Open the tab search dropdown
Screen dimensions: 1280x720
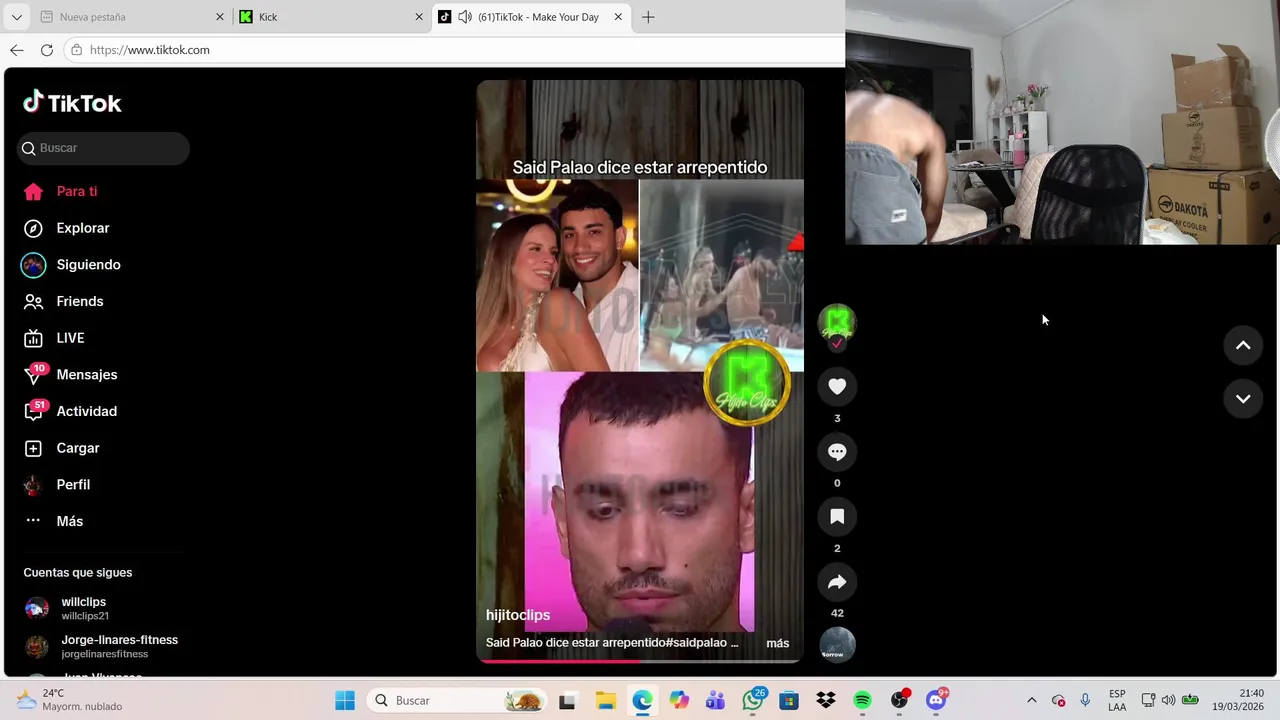[x=16, y=17]
